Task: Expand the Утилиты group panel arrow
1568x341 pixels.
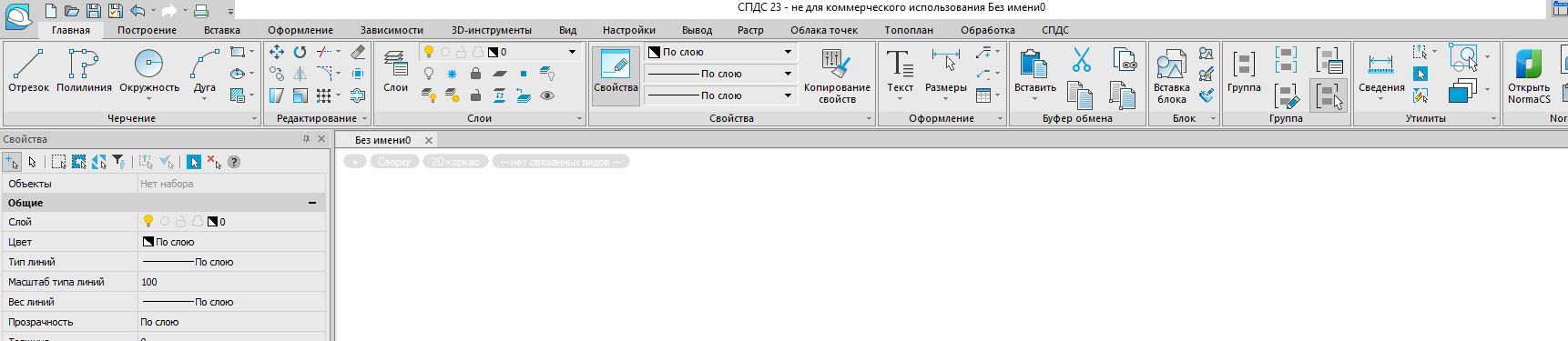Action: coord(1493,119)
